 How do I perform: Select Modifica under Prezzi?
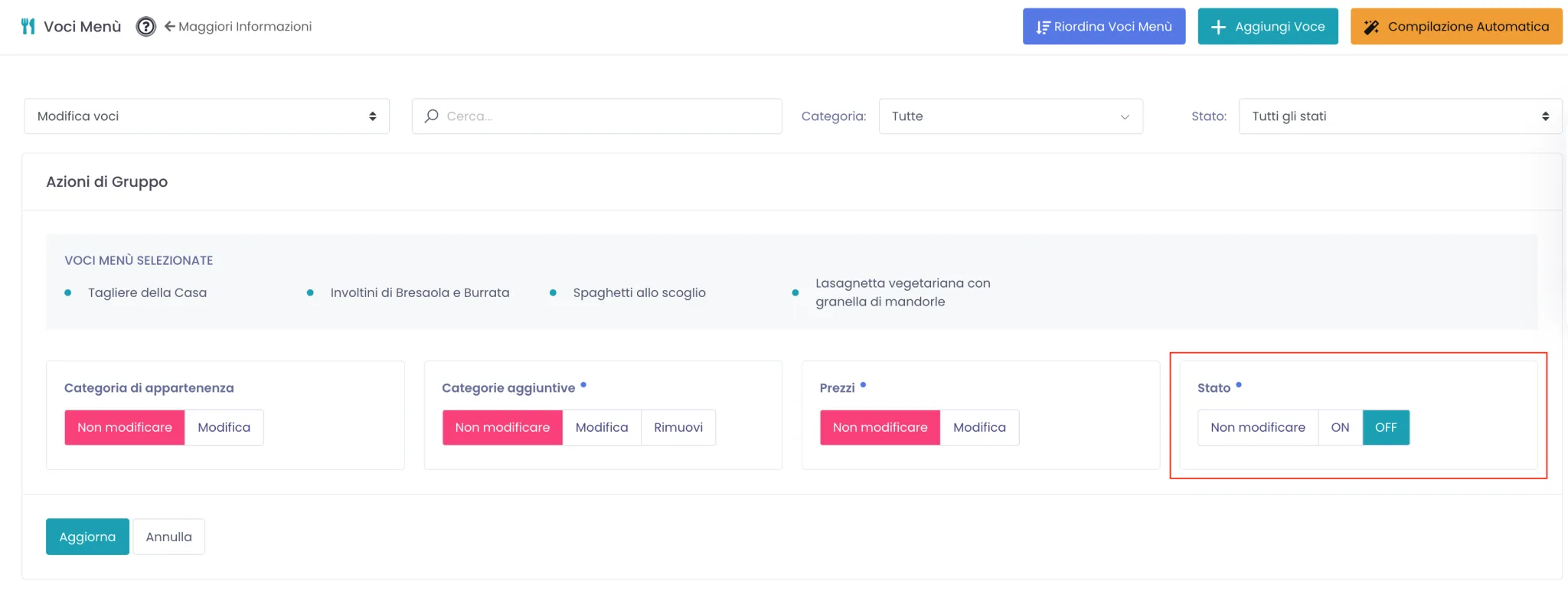(979, 427)
